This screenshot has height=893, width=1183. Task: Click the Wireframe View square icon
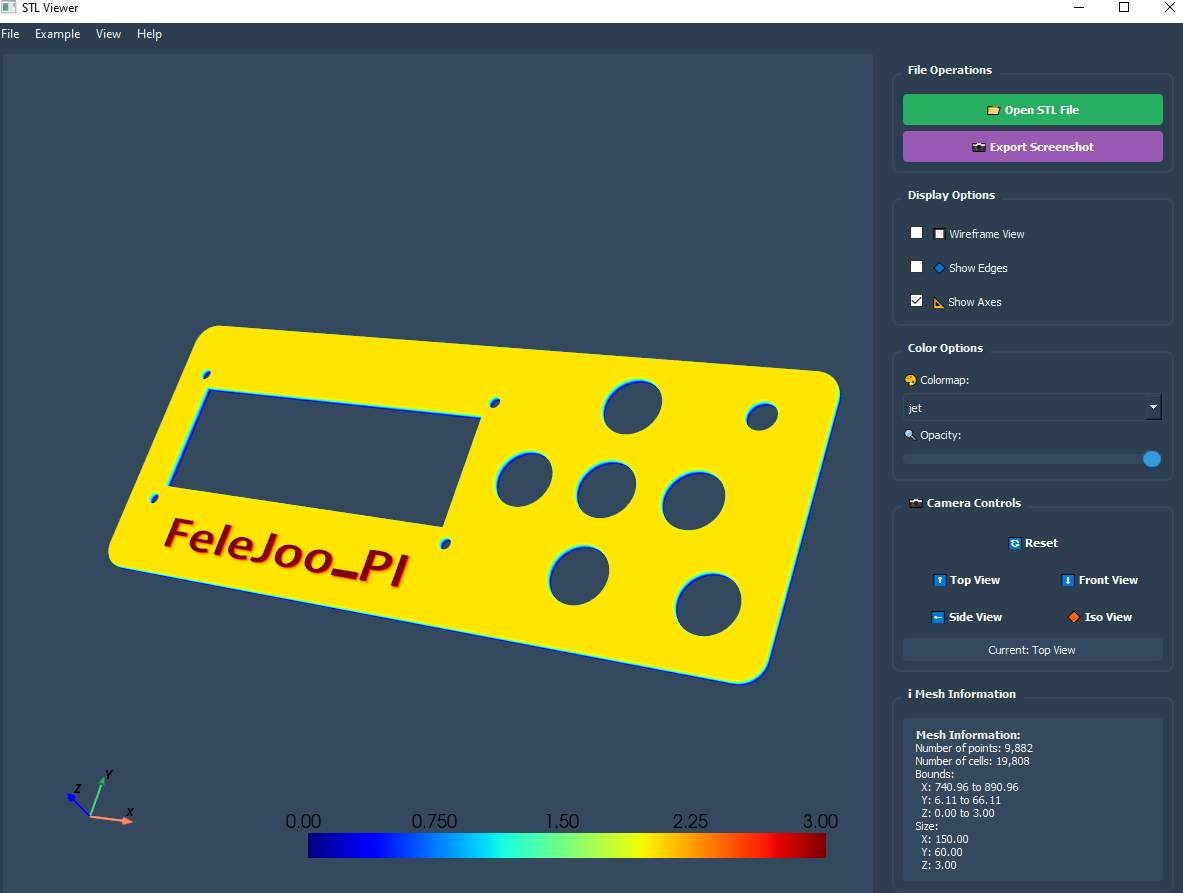939,234
